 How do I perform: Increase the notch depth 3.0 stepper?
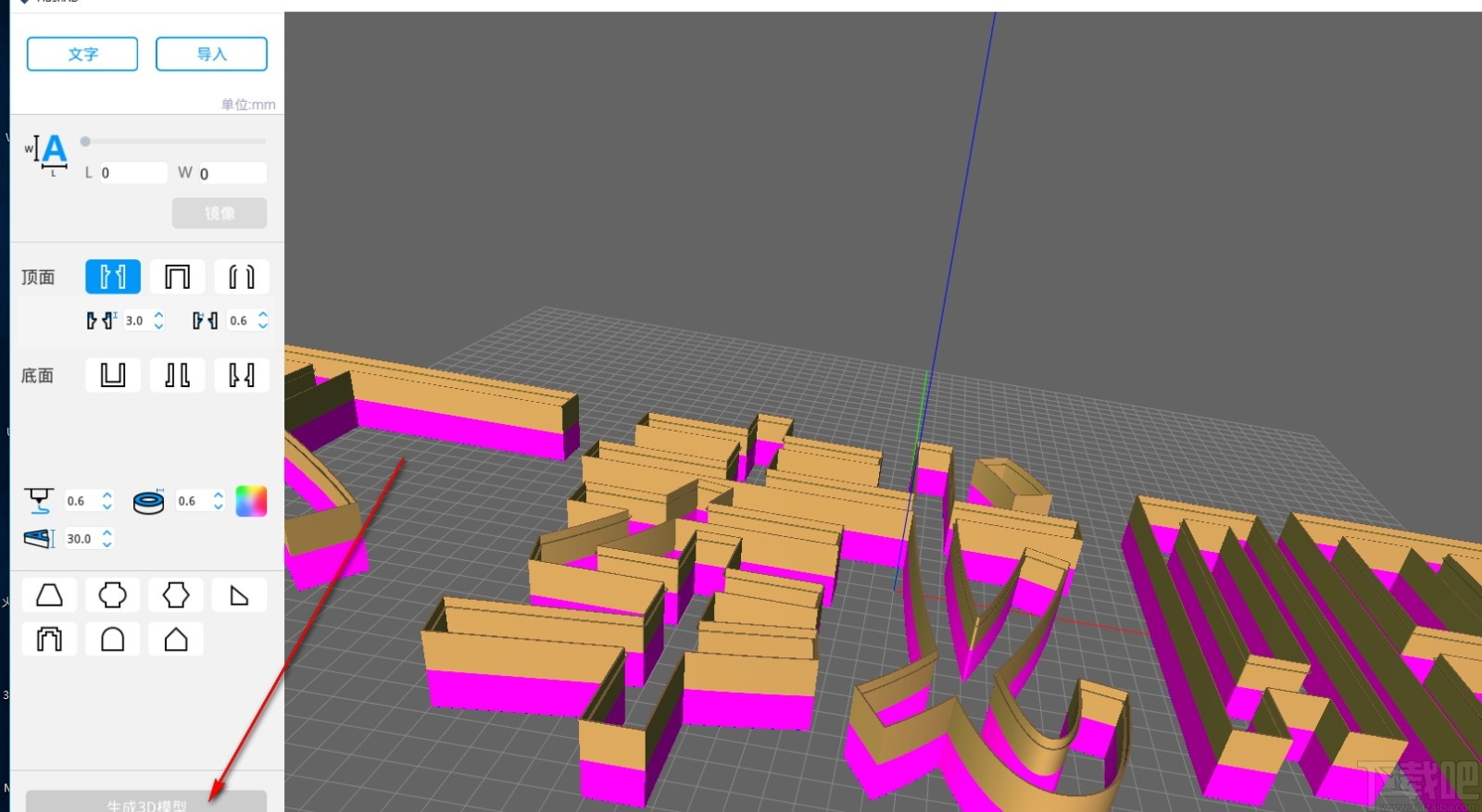[158, 315]
